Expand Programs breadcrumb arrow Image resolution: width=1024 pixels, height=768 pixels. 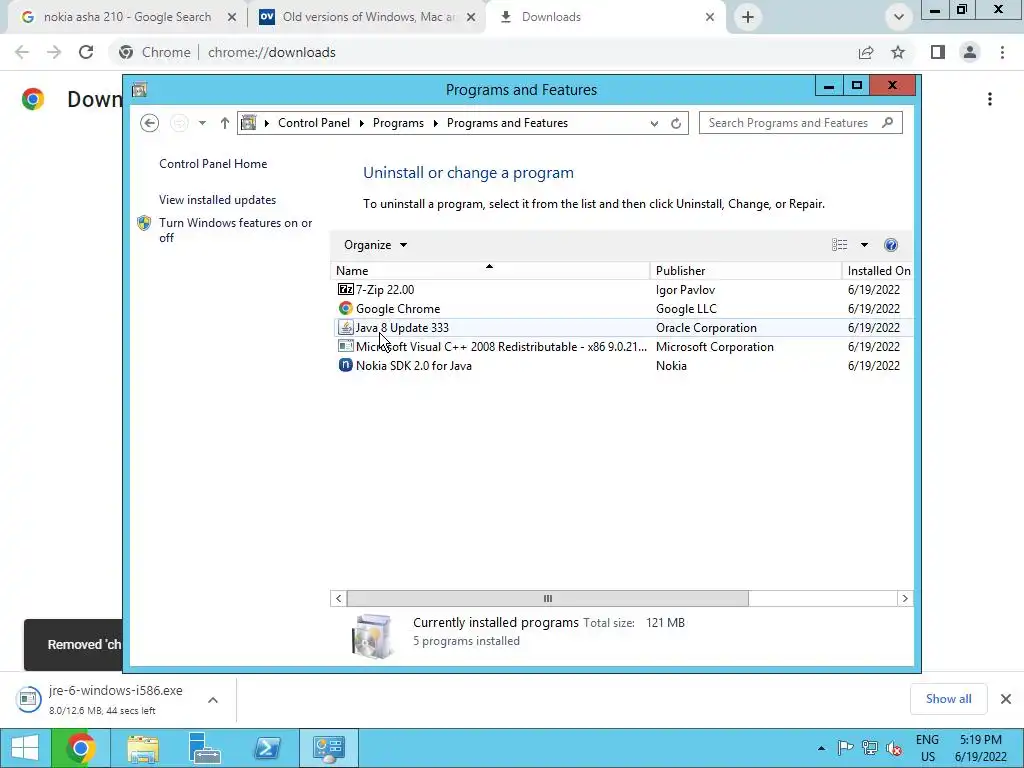436,123
